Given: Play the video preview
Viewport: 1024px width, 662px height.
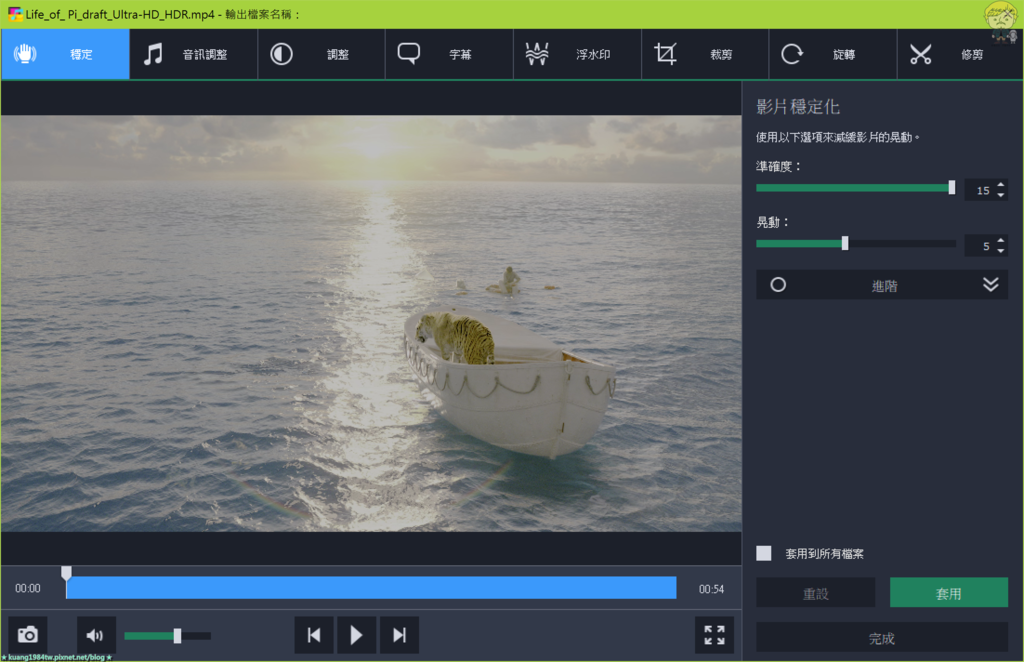Looking at the screenshot, I should click(x=356, y=635).
